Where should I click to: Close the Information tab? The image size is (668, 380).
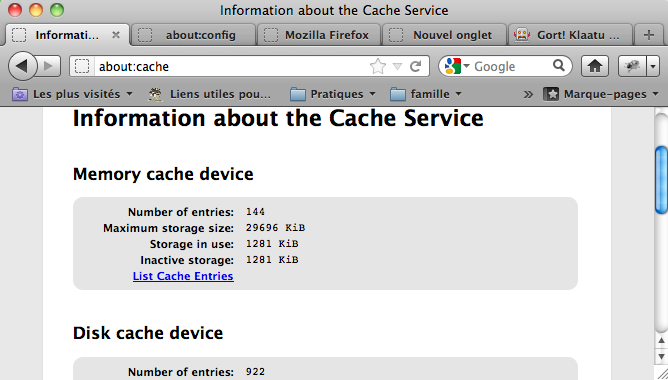[x=116, y=35]
